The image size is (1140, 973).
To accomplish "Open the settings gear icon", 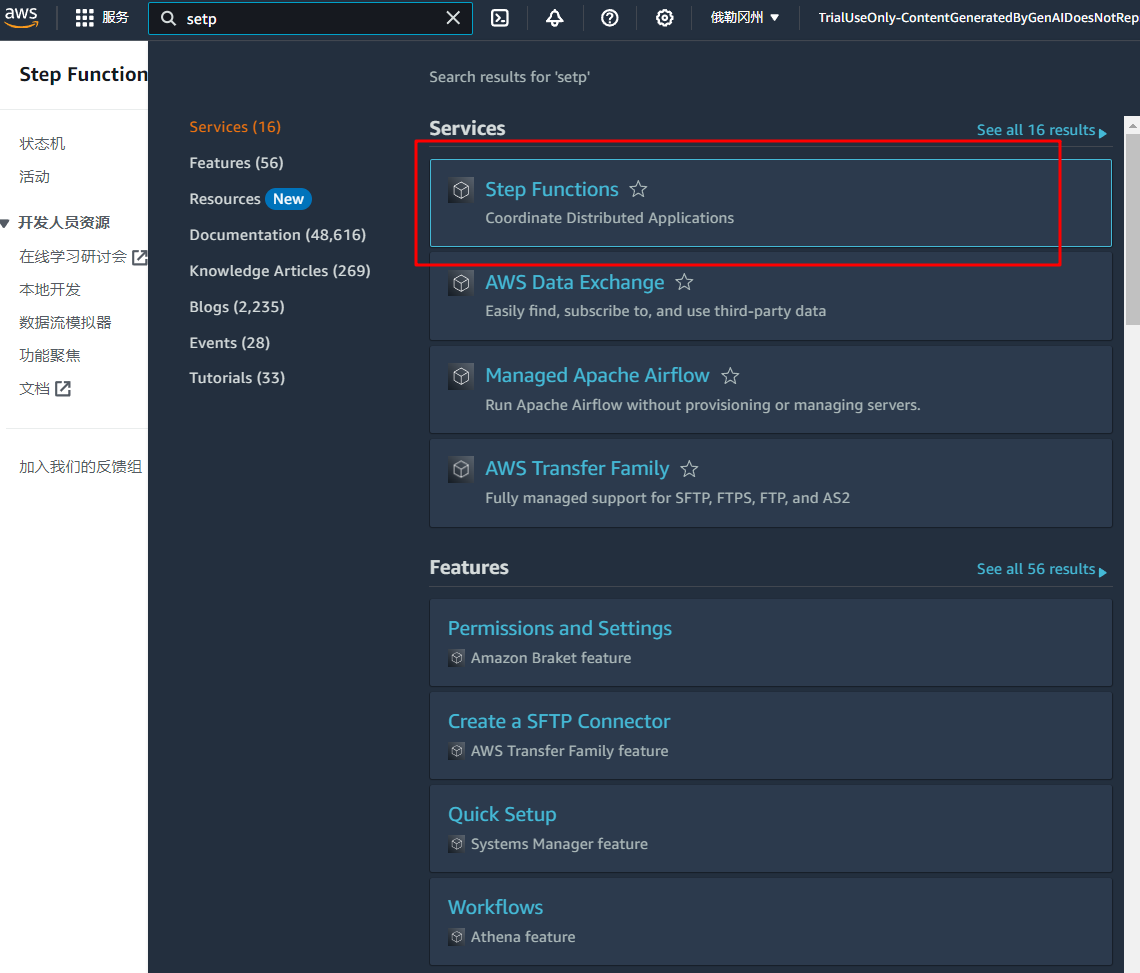I will [x=665, y=17].
